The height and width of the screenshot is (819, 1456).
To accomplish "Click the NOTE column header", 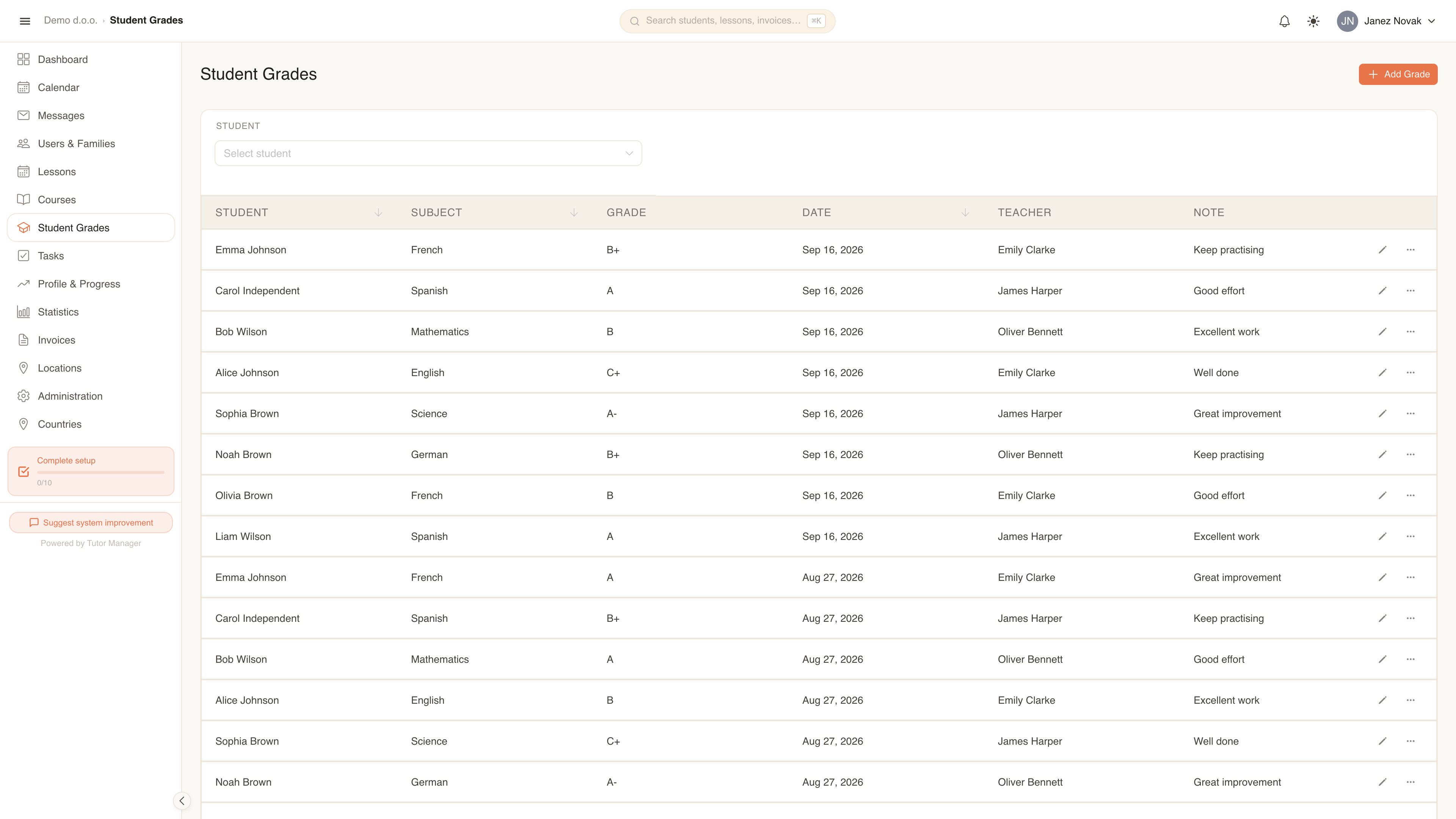I will (x=1208, y=212).
